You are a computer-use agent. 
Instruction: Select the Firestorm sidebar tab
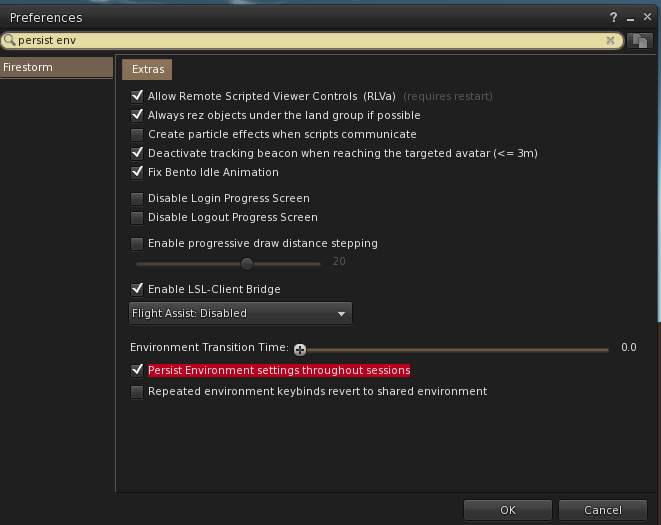(56, 67)
